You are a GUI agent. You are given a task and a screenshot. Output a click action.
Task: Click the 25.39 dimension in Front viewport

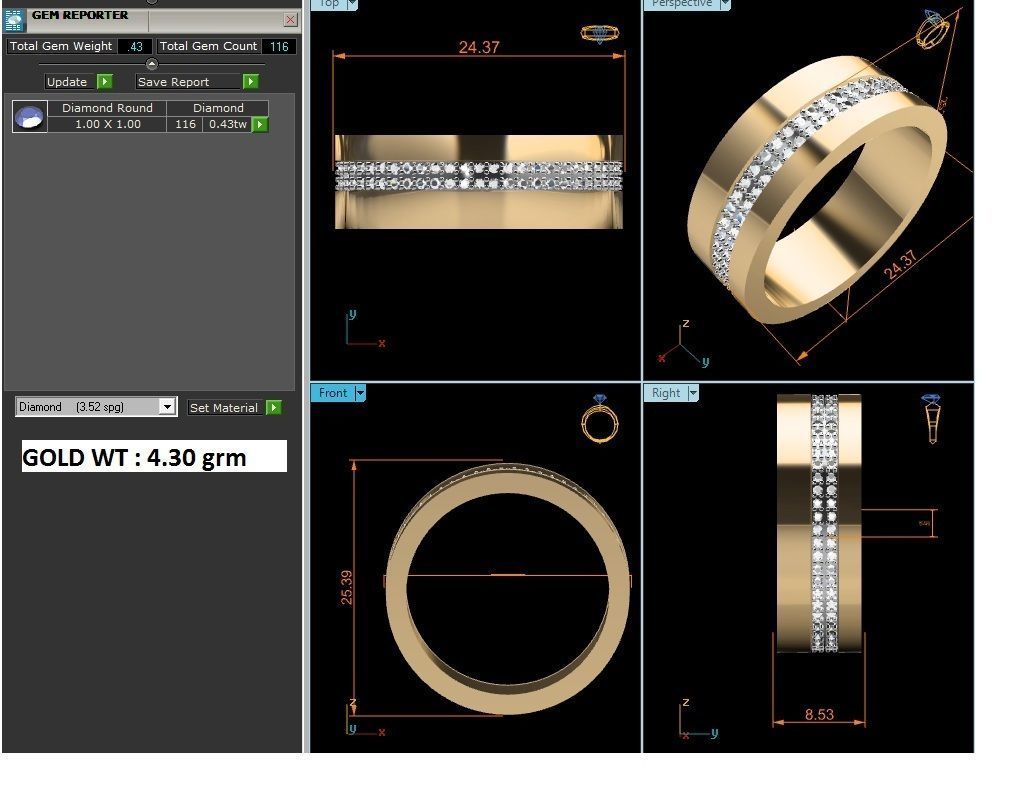tap(347, 587)
